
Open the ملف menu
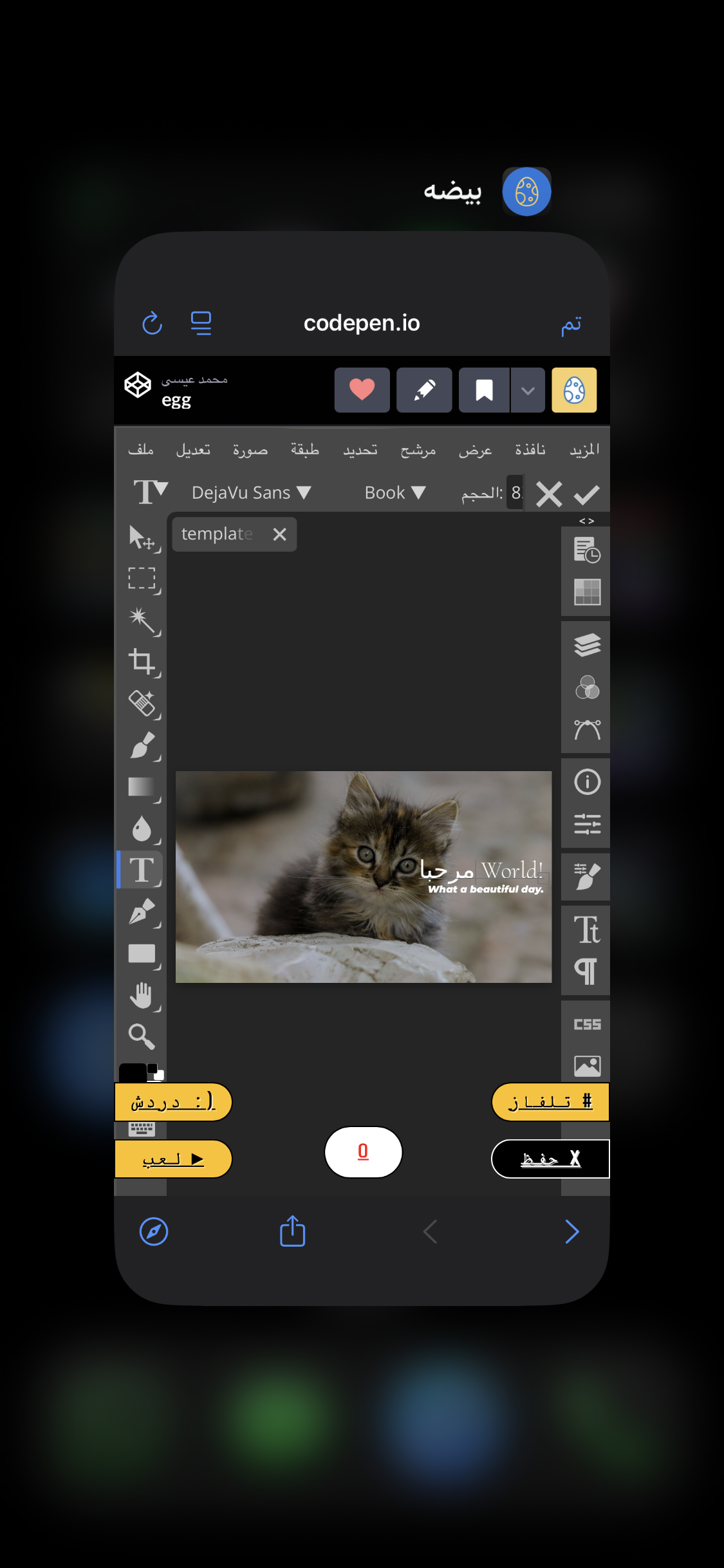click(141, 450)
